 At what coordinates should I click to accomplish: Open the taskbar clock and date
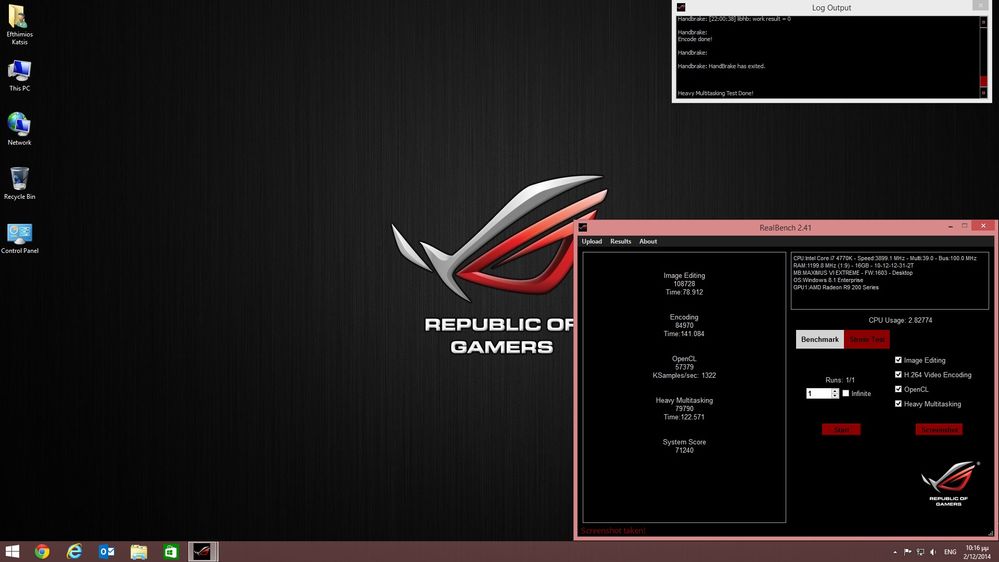(977, 552)
